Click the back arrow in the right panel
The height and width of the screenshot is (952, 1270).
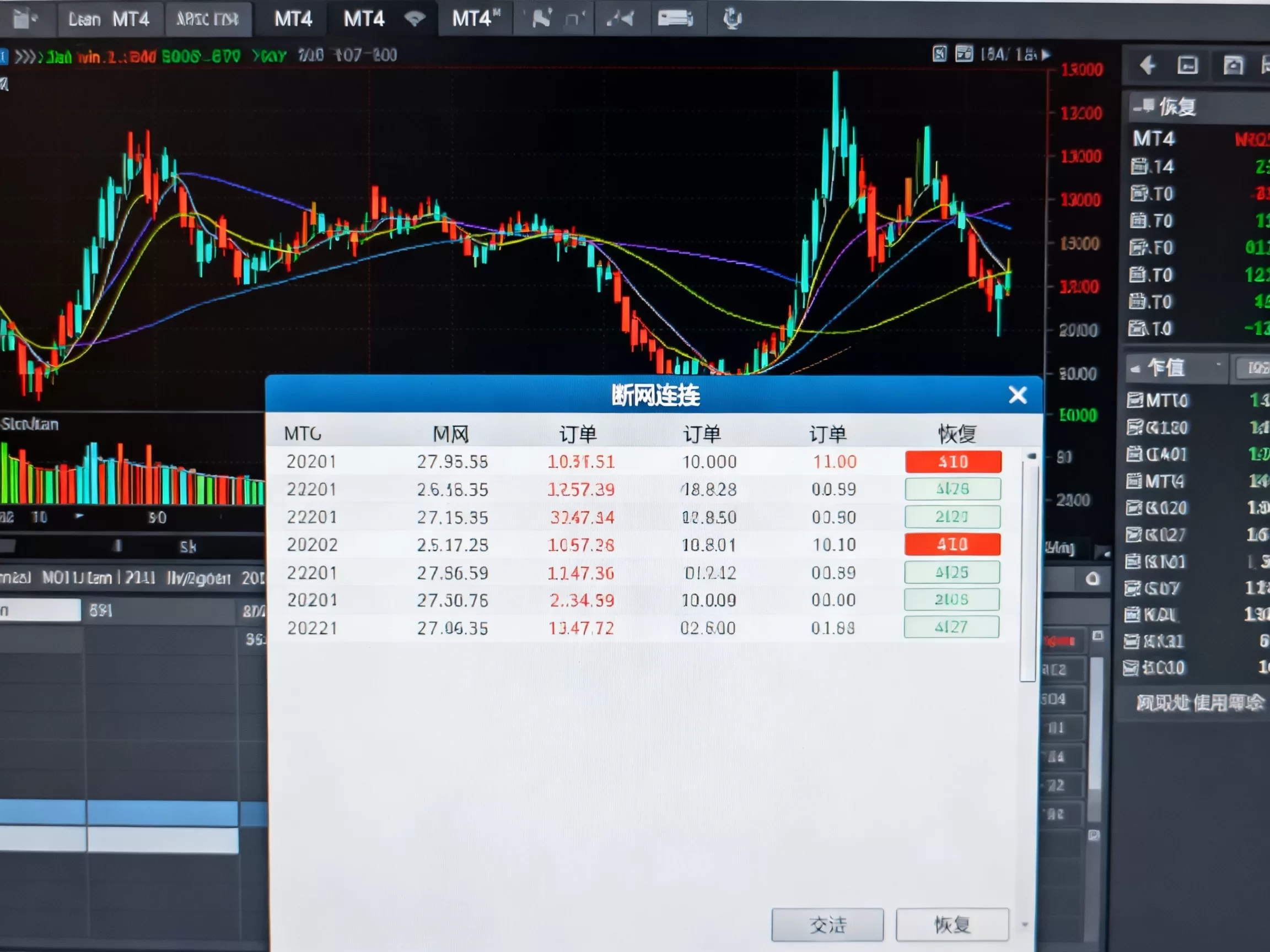1147,65
